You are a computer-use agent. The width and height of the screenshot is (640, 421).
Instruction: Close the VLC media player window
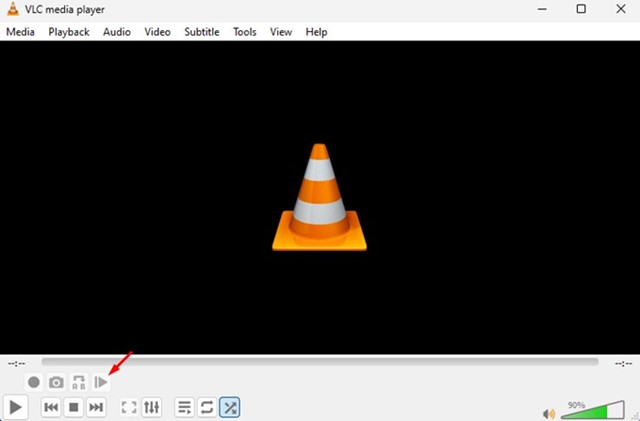(621, 9)
